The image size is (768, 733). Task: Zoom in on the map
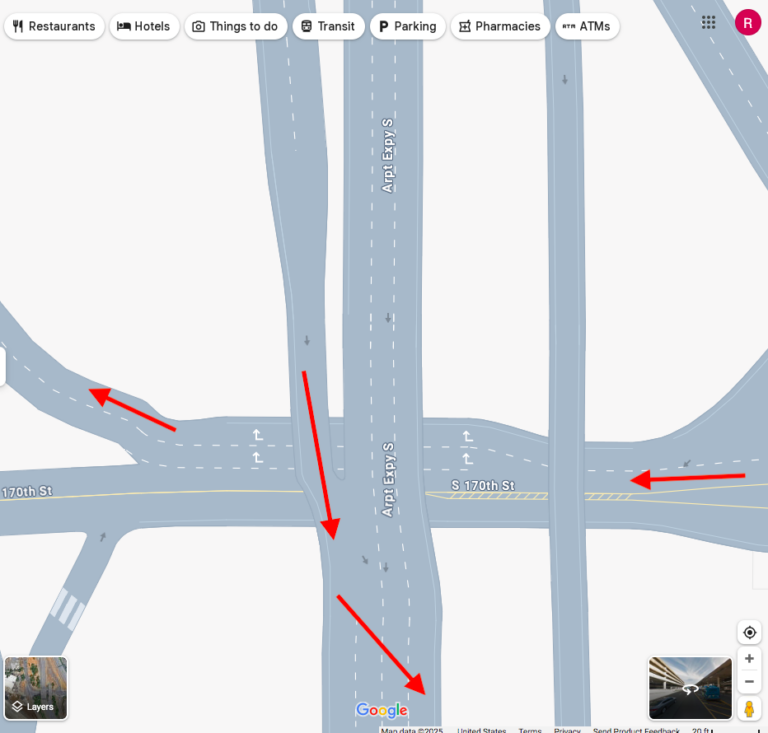click(749, 658)
